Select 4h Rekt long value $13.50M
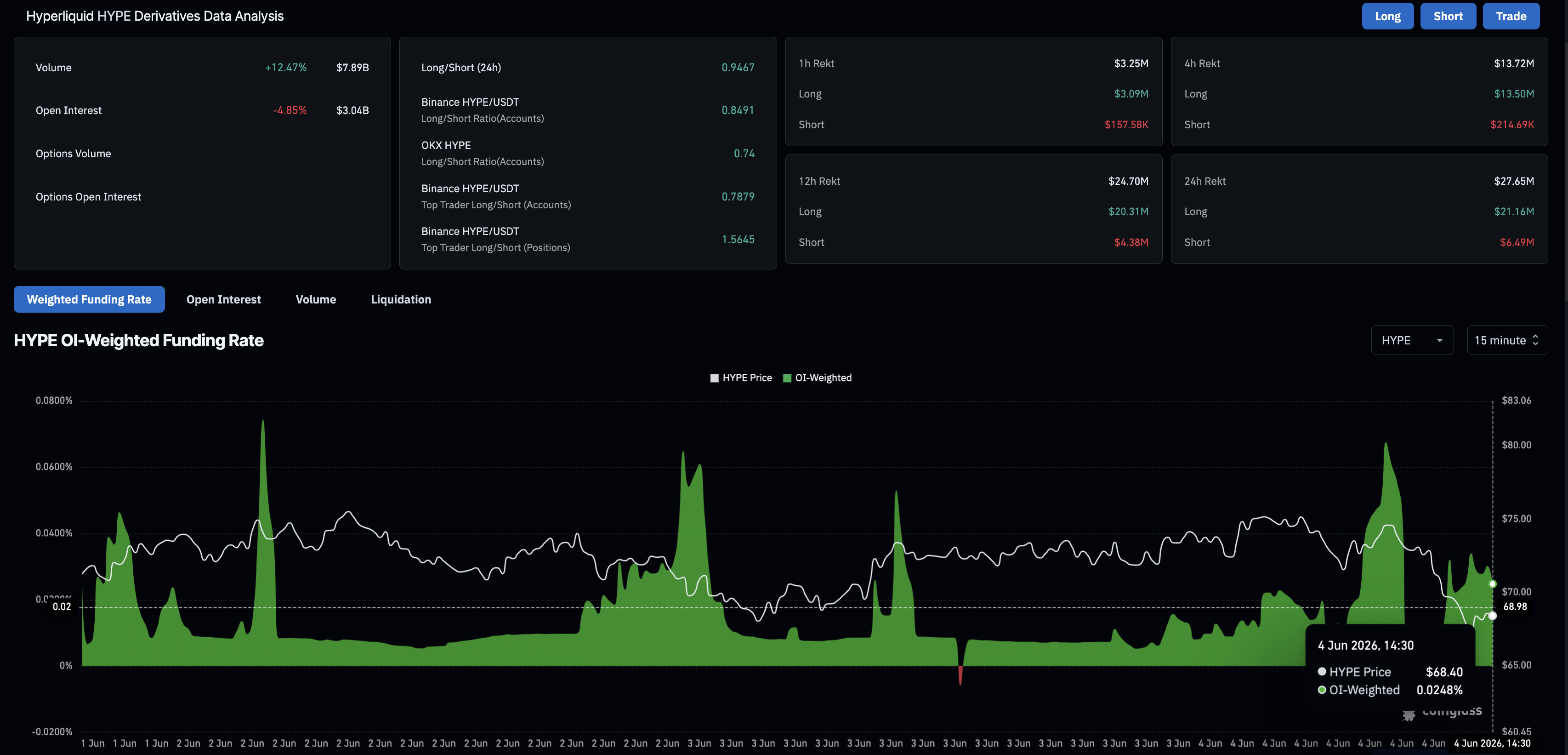 1514,94
